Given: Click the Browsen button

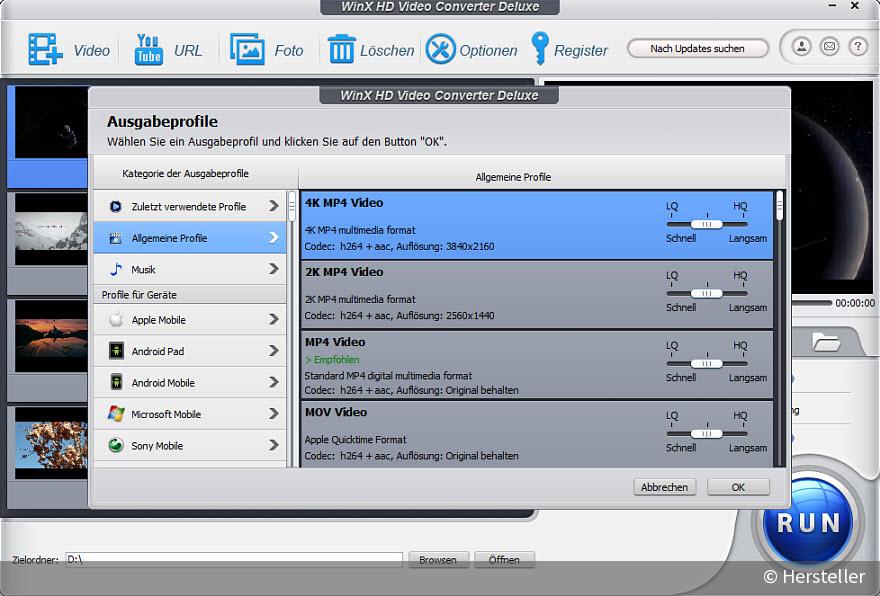Looking at the screenshot, I should 438,560.
